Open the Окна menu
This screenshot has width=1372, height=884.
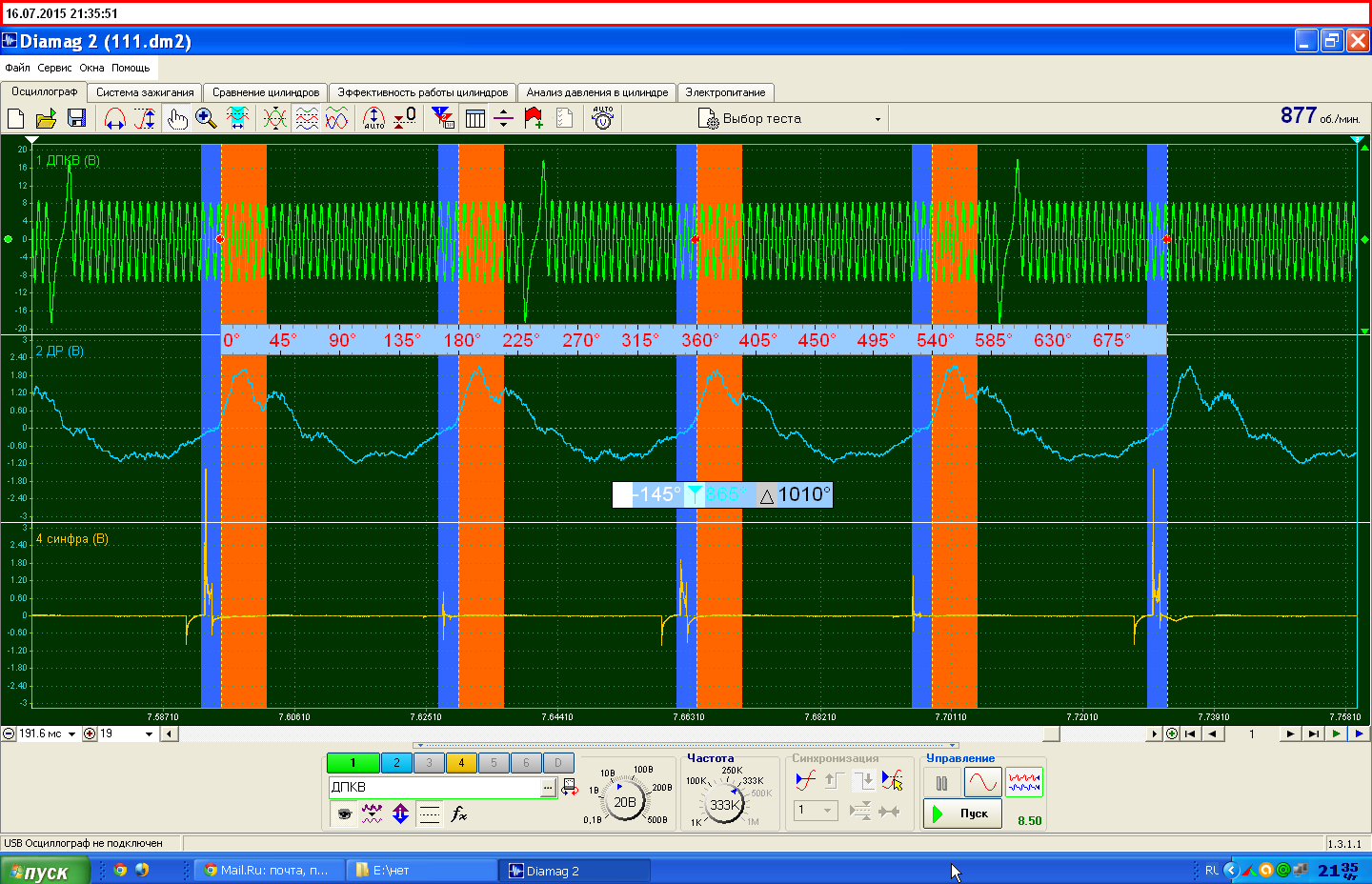tap(91, 68)
